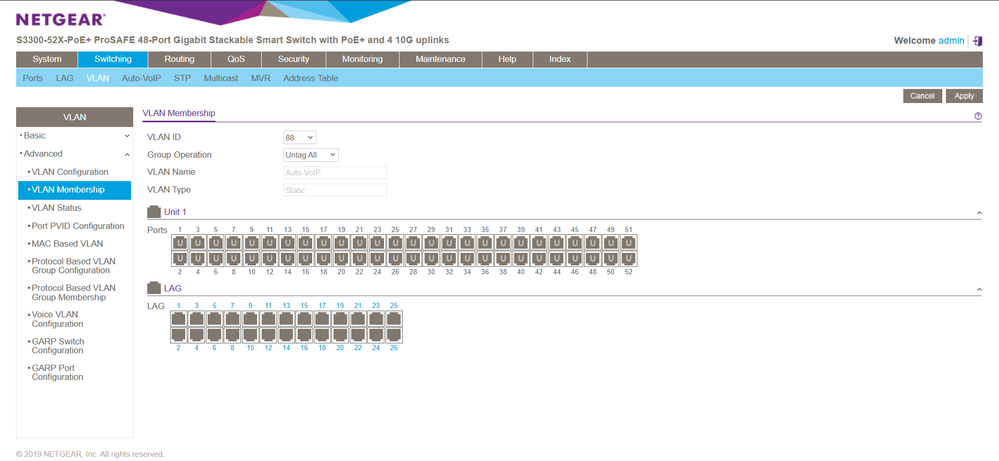
Task: Toggle untagged membership on Unit 1 port 10
Action: click(252, 259)
